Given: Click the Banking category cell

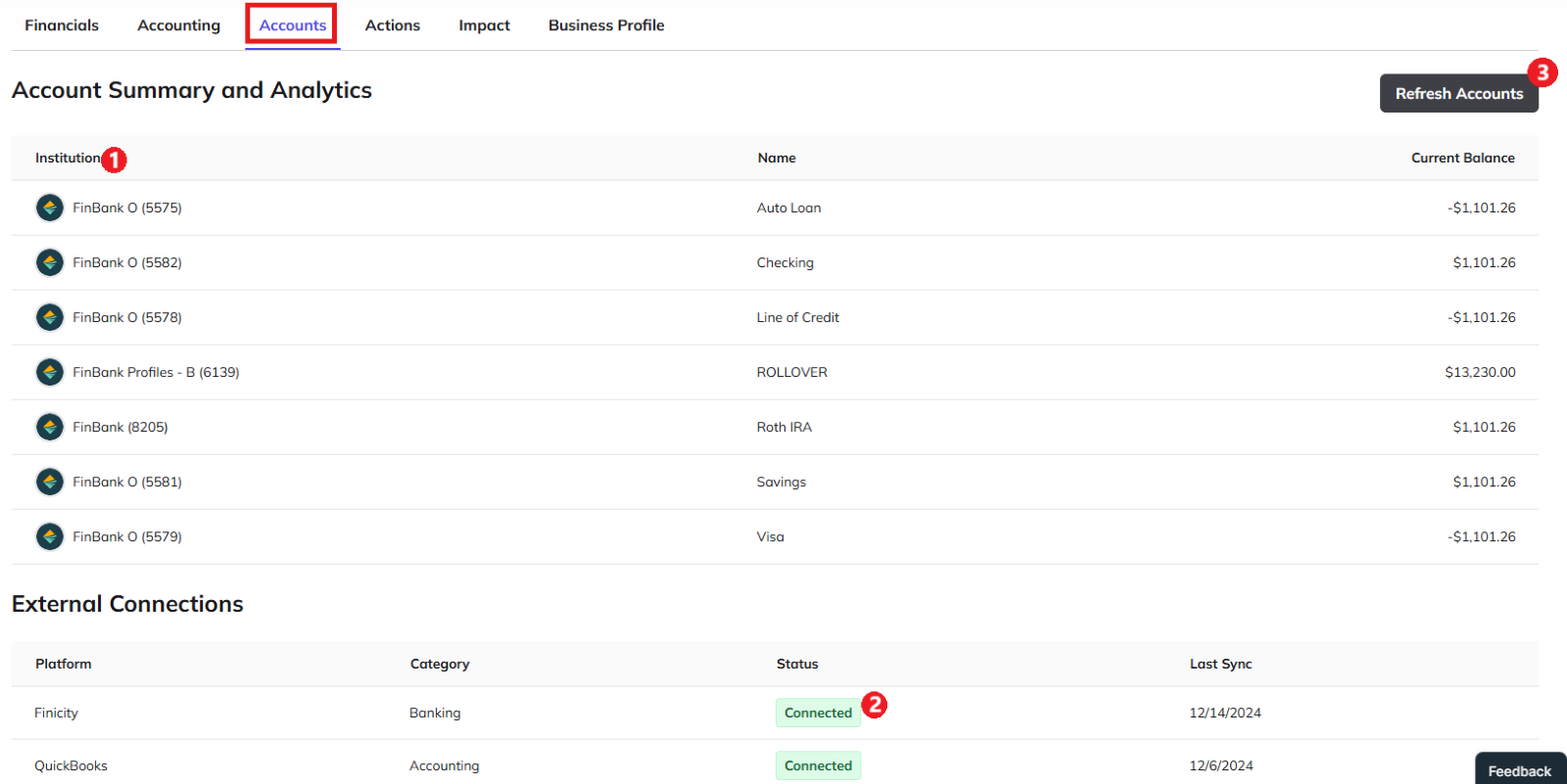Looking at the screenshot, I should 435,713.
